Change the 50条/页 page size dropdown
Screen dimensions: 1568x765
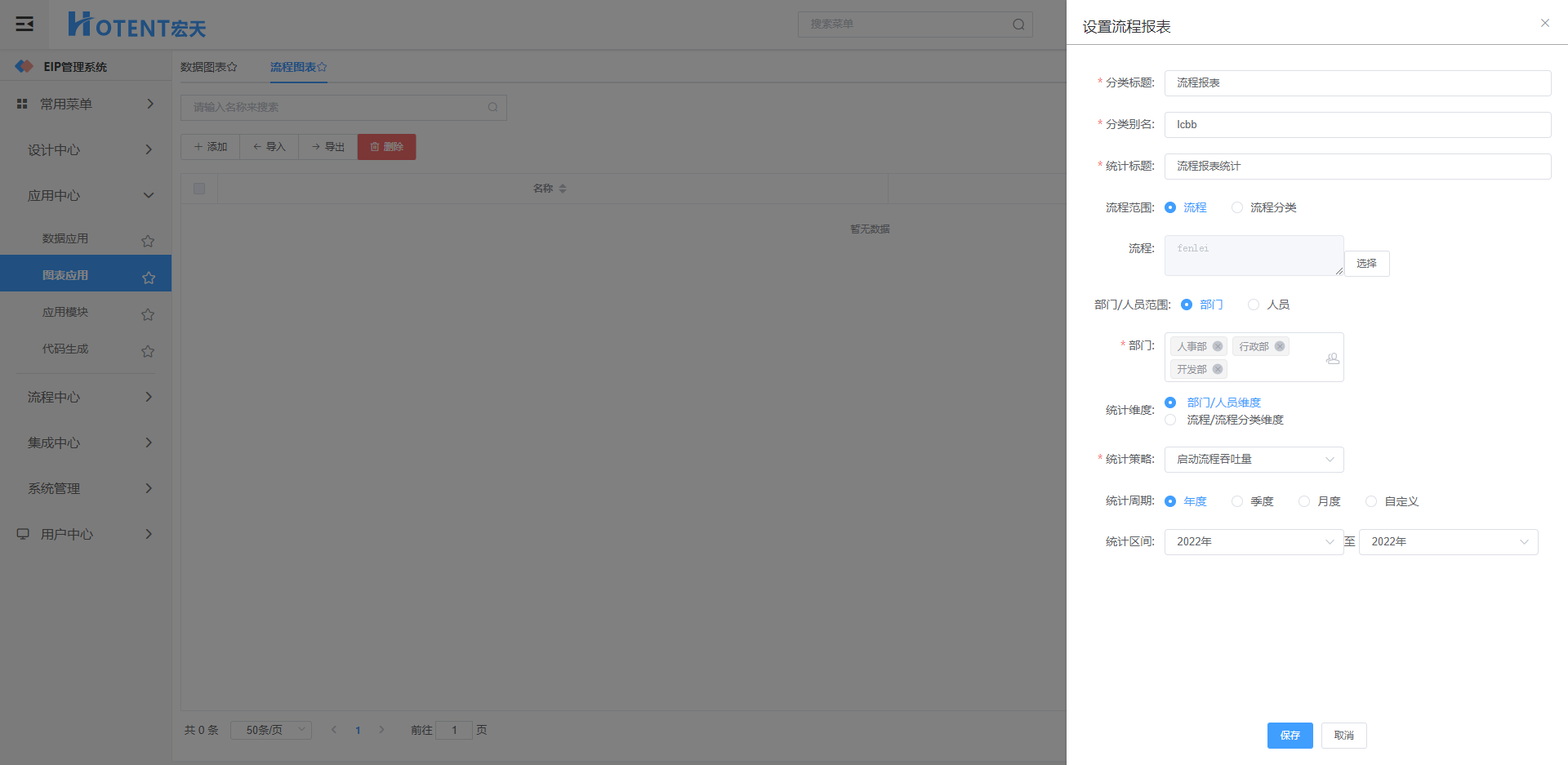271,730
